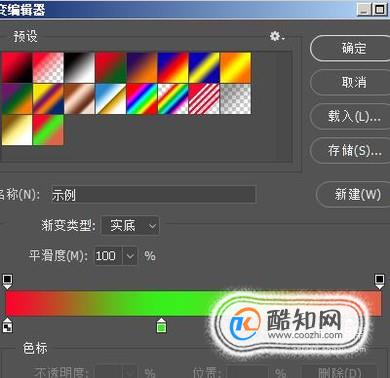Pick the gold metallic gradient preset

17,130
